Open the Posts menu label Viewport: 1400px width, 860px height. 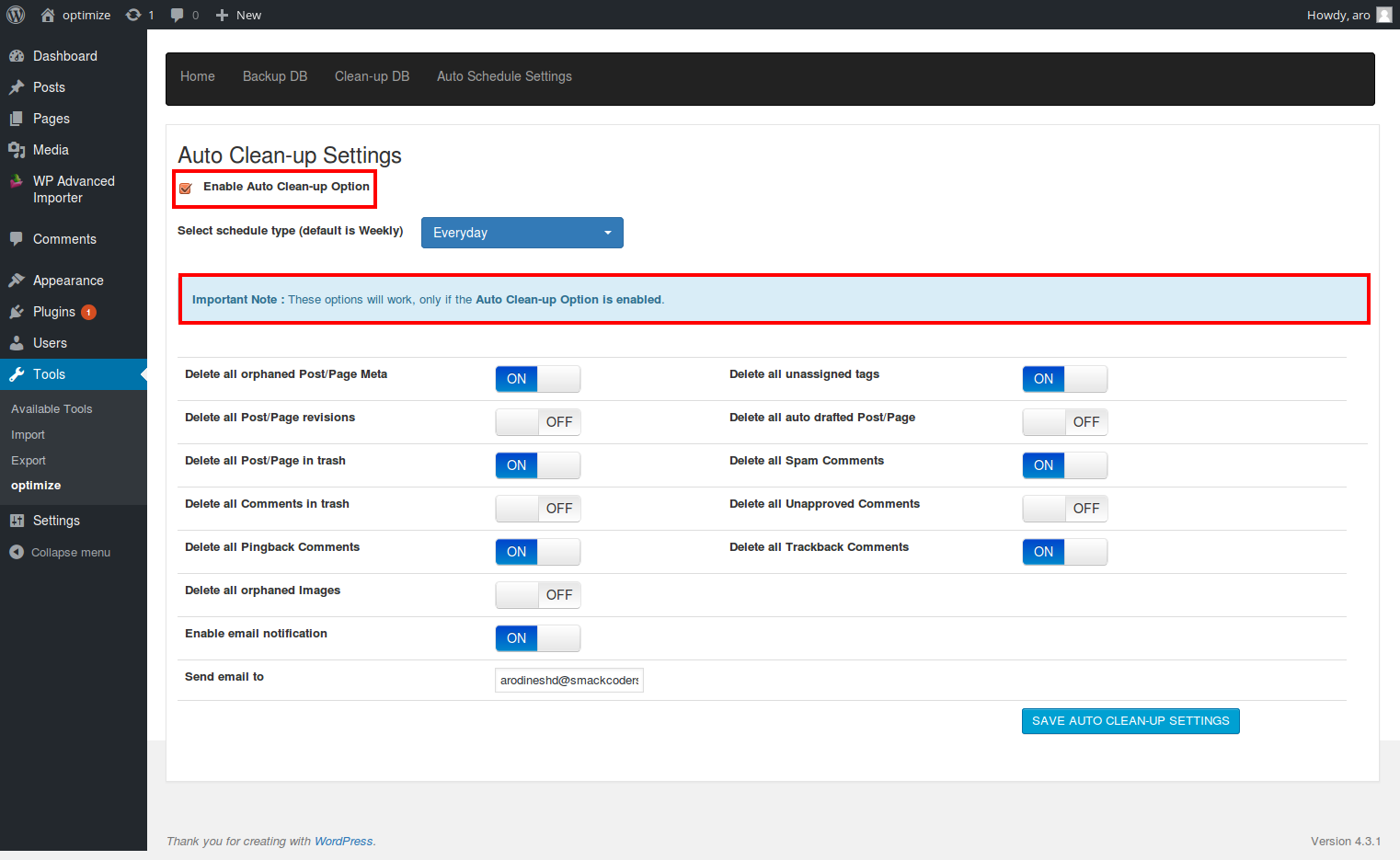pyautogui.click(x=49, y=87)
